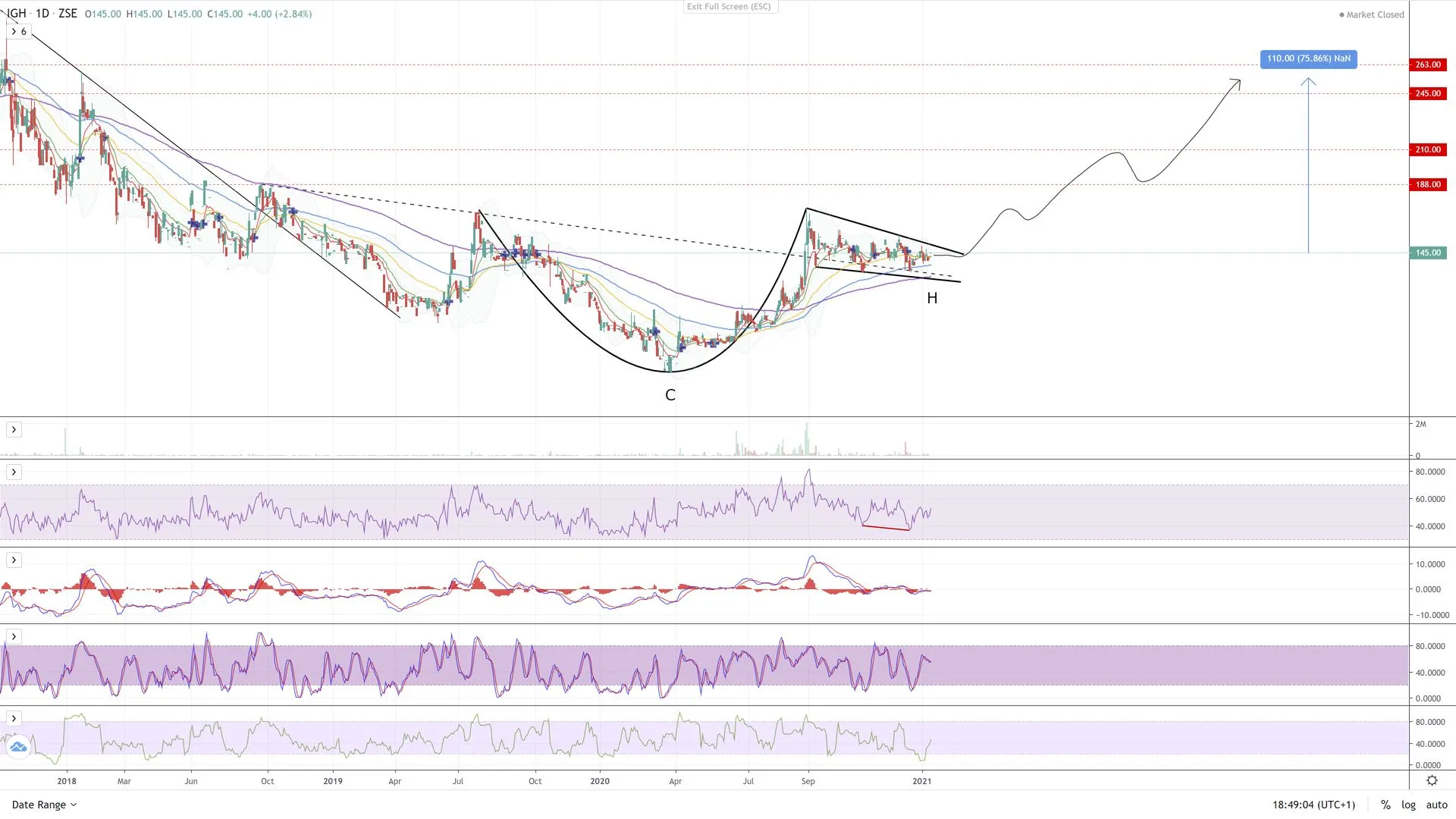Click the 145.00 current price tag
This screenshot has width=1456, height=819.
coord(1427,253)
